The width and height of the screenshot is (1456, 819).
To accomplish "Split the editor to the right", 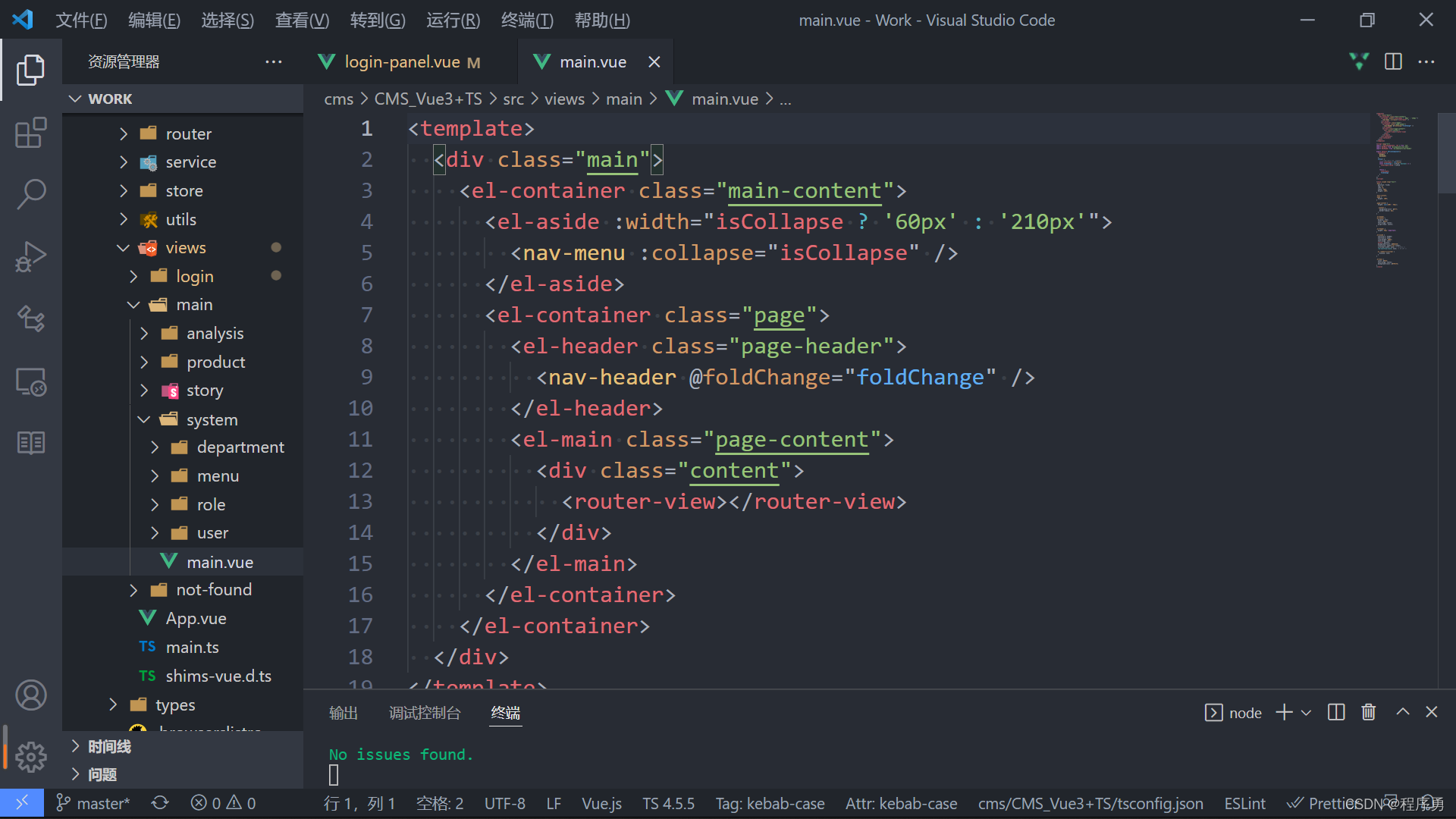I will click(1393, 61).
